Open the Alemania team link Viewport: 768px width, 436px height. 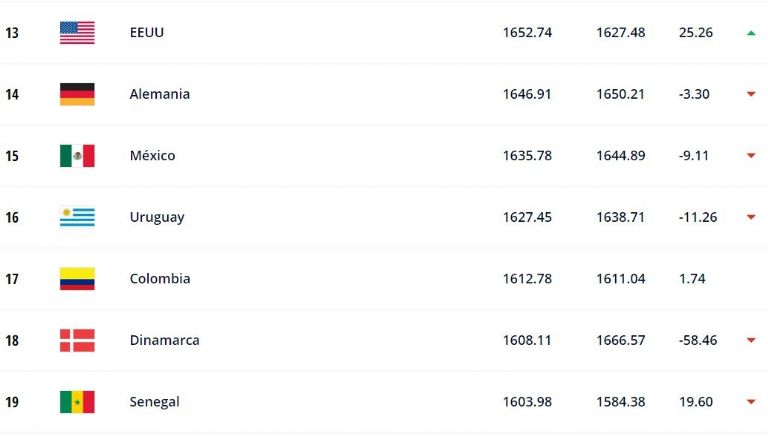tap(159, 94)
